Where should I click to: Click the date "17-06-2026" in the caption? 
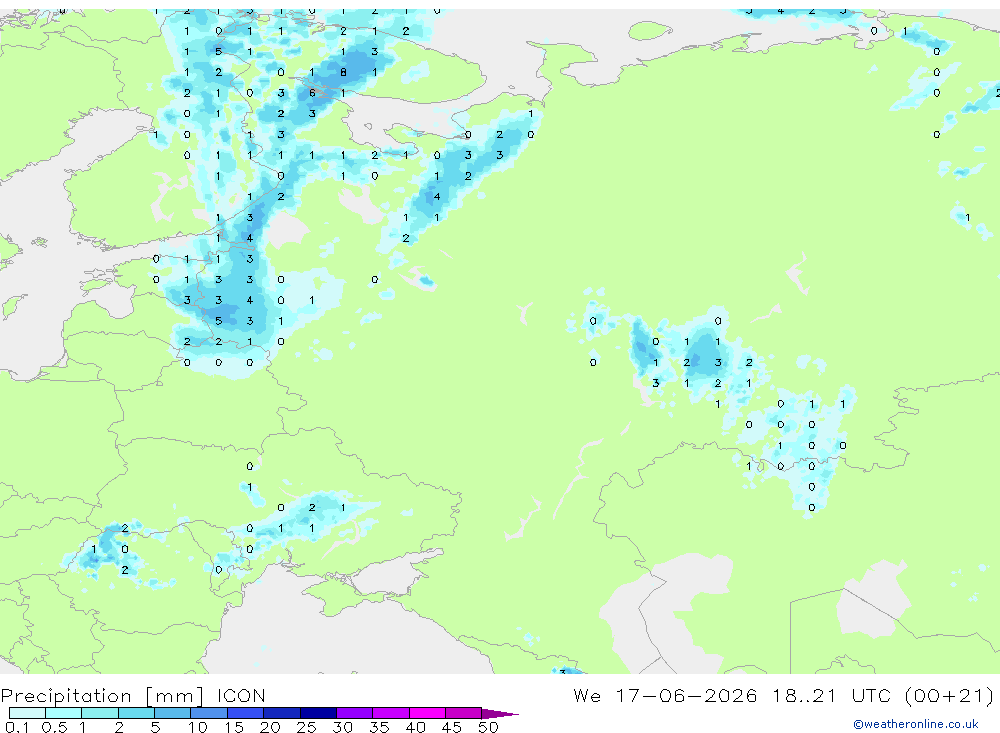[686, 695]
